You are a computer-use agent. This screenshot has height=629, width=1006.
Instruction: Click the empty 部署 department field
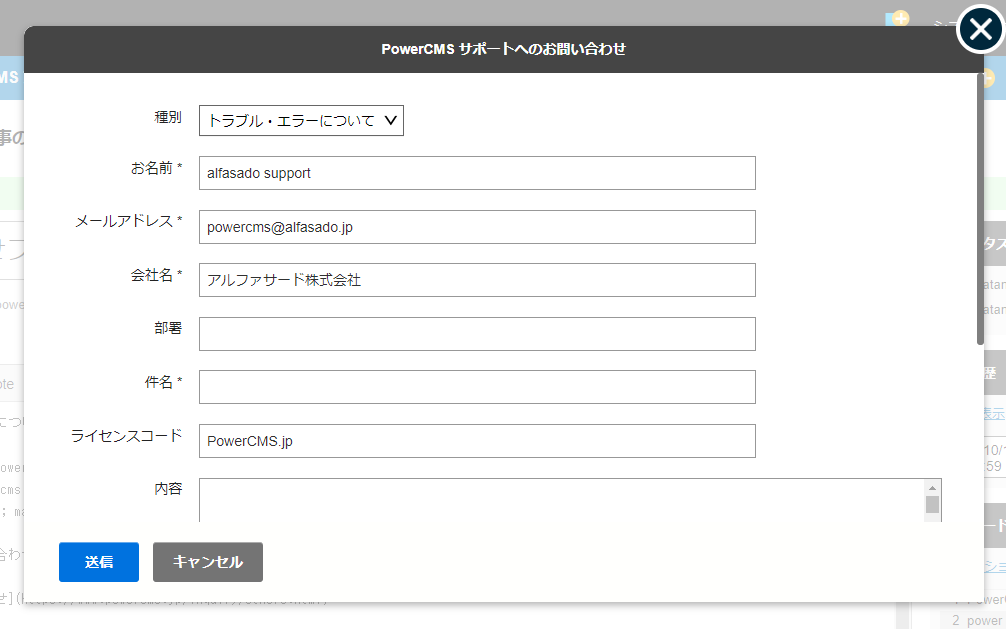click(477, 333)
